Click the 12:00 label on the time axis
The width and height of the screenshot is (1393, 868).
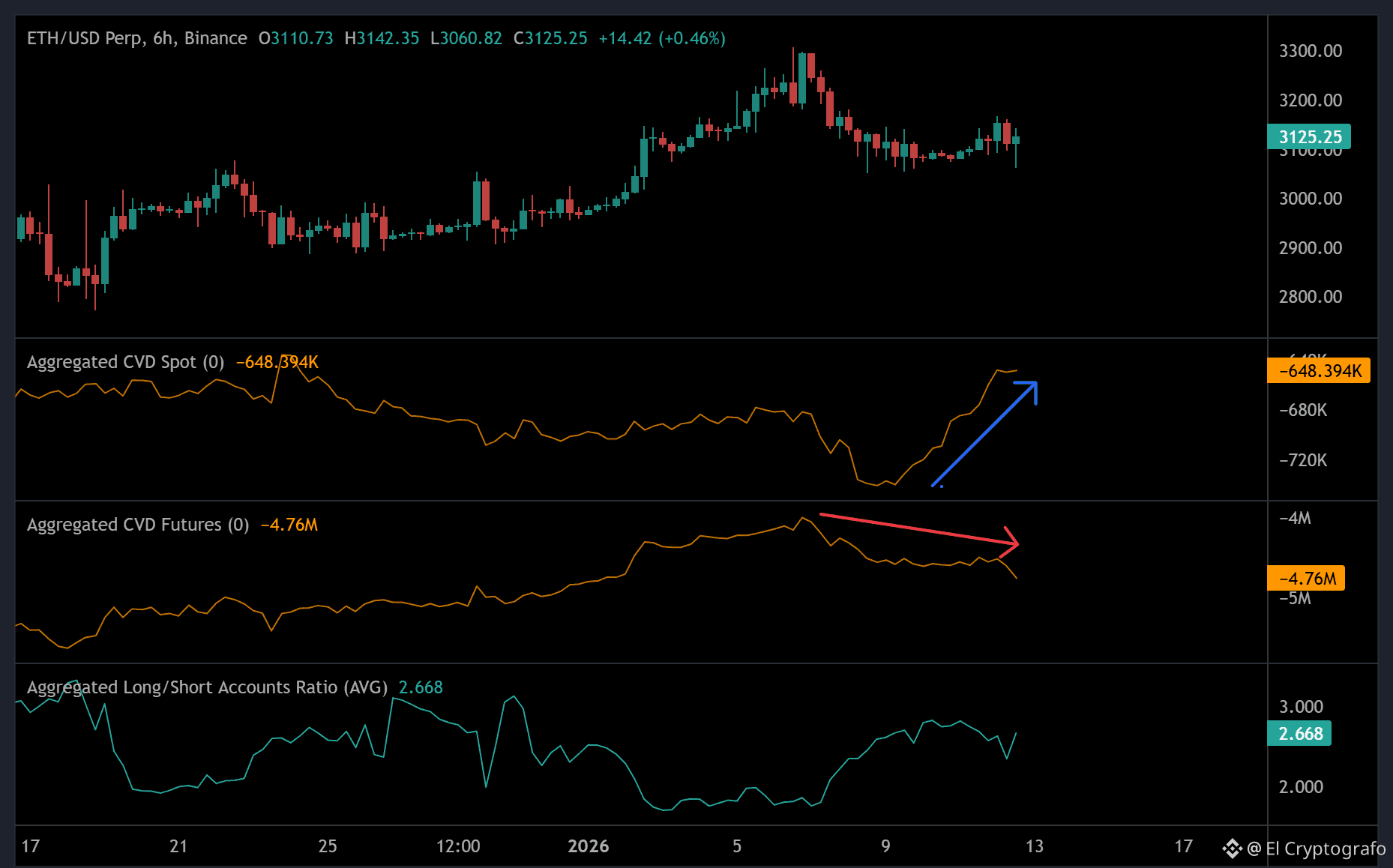458,846
